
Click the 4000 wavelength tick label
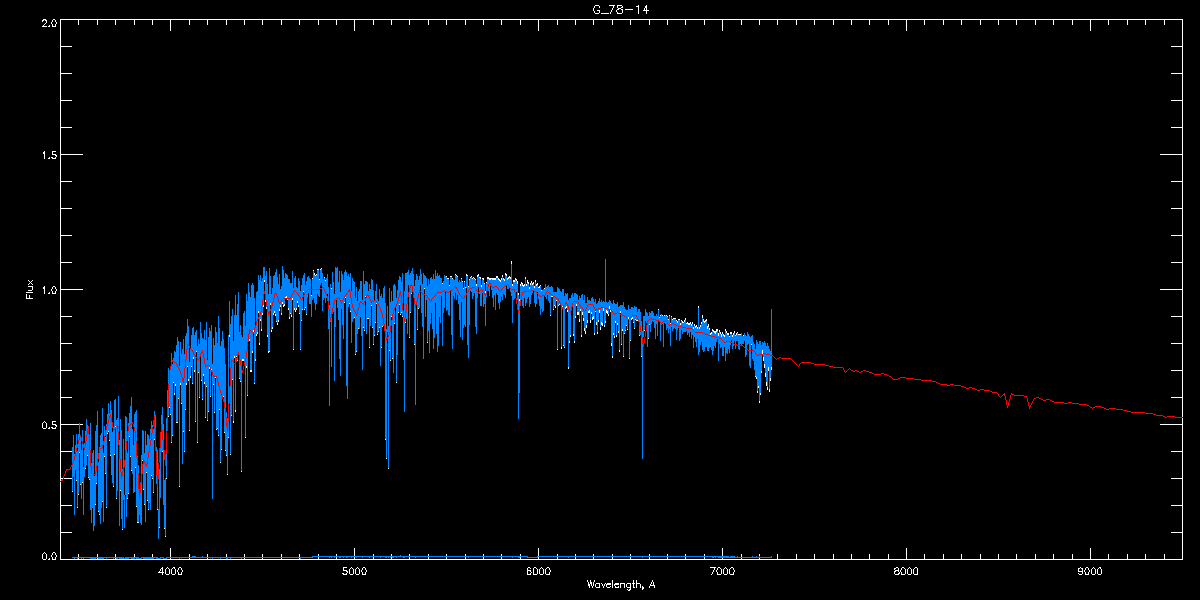[170, 571]
